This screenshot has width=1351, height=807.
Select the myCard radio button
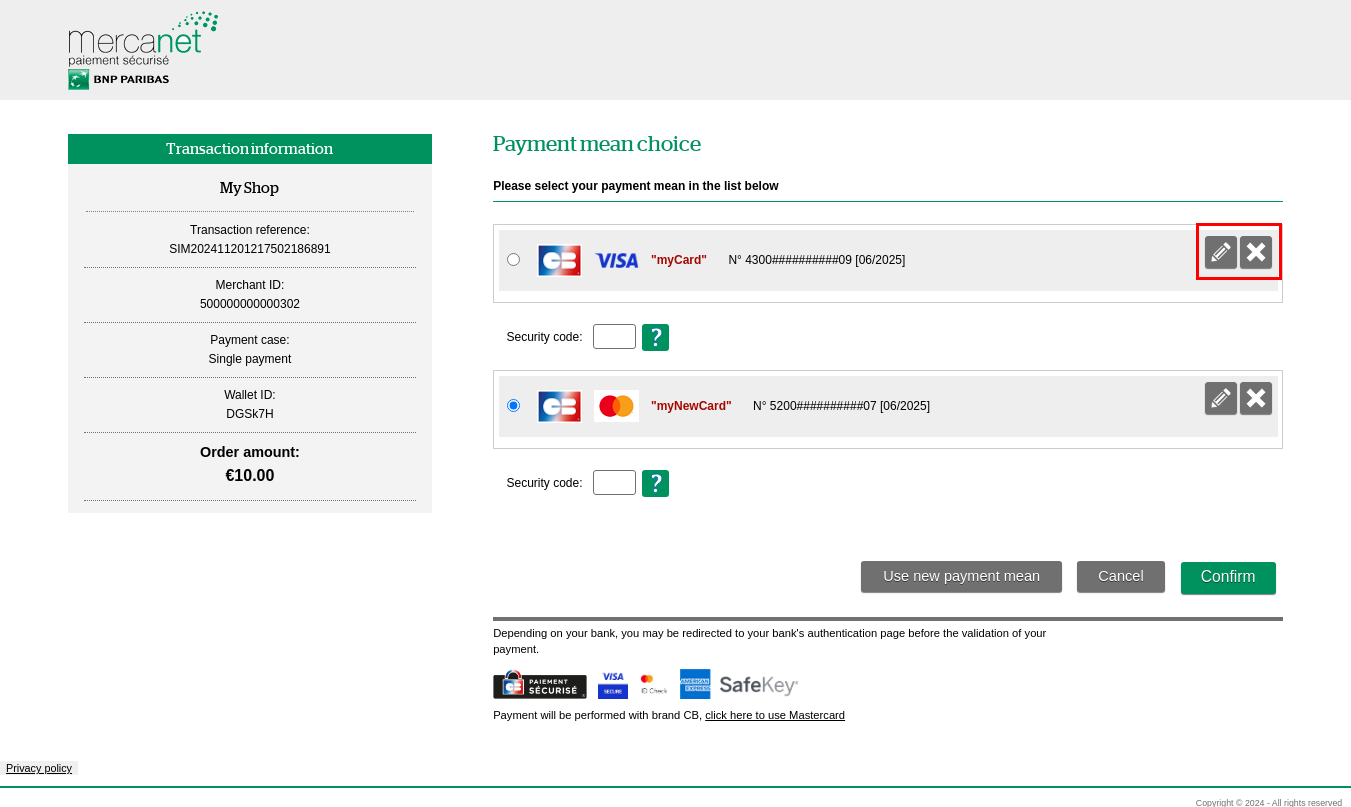[513, 260]
